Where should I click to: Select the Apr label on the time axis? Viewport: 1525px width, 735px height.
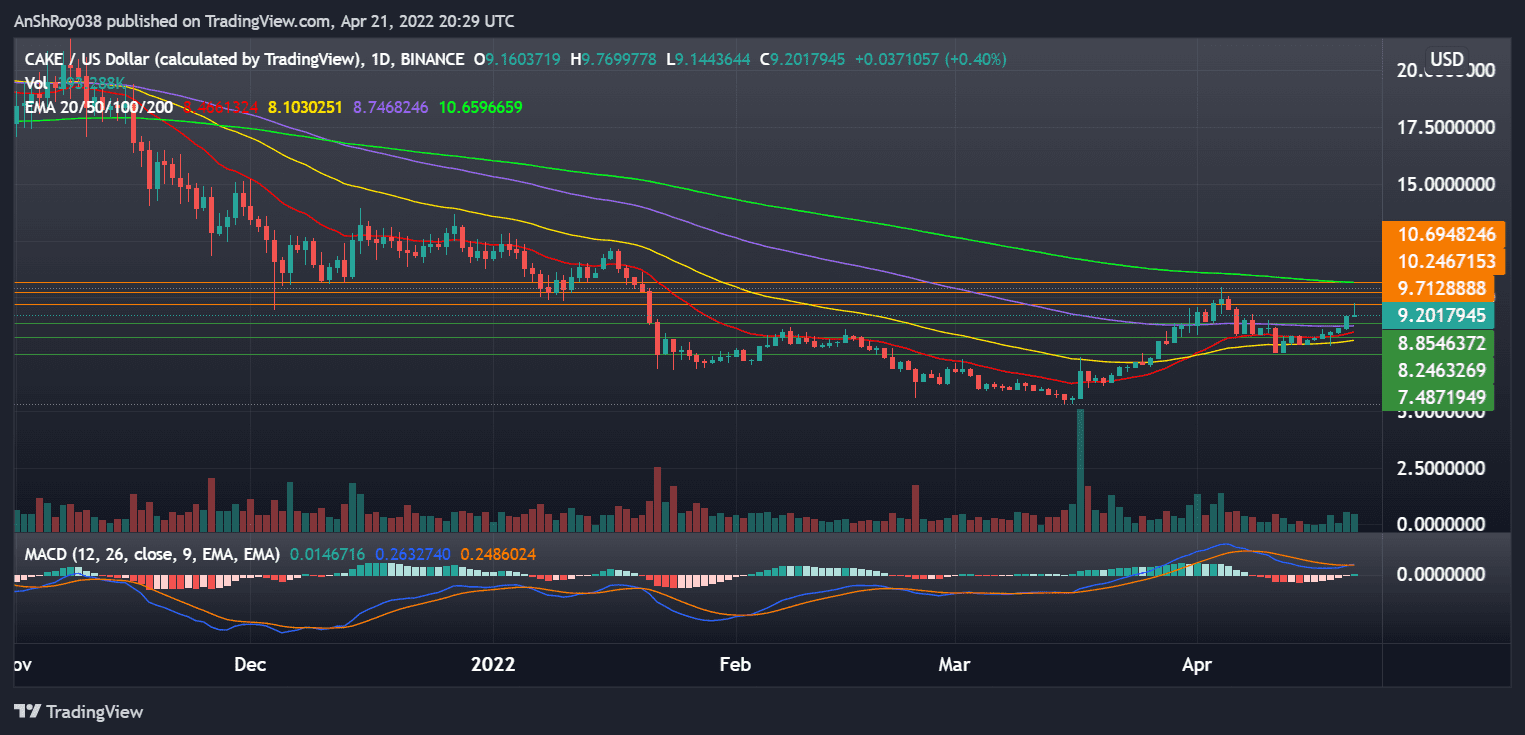1196,664
